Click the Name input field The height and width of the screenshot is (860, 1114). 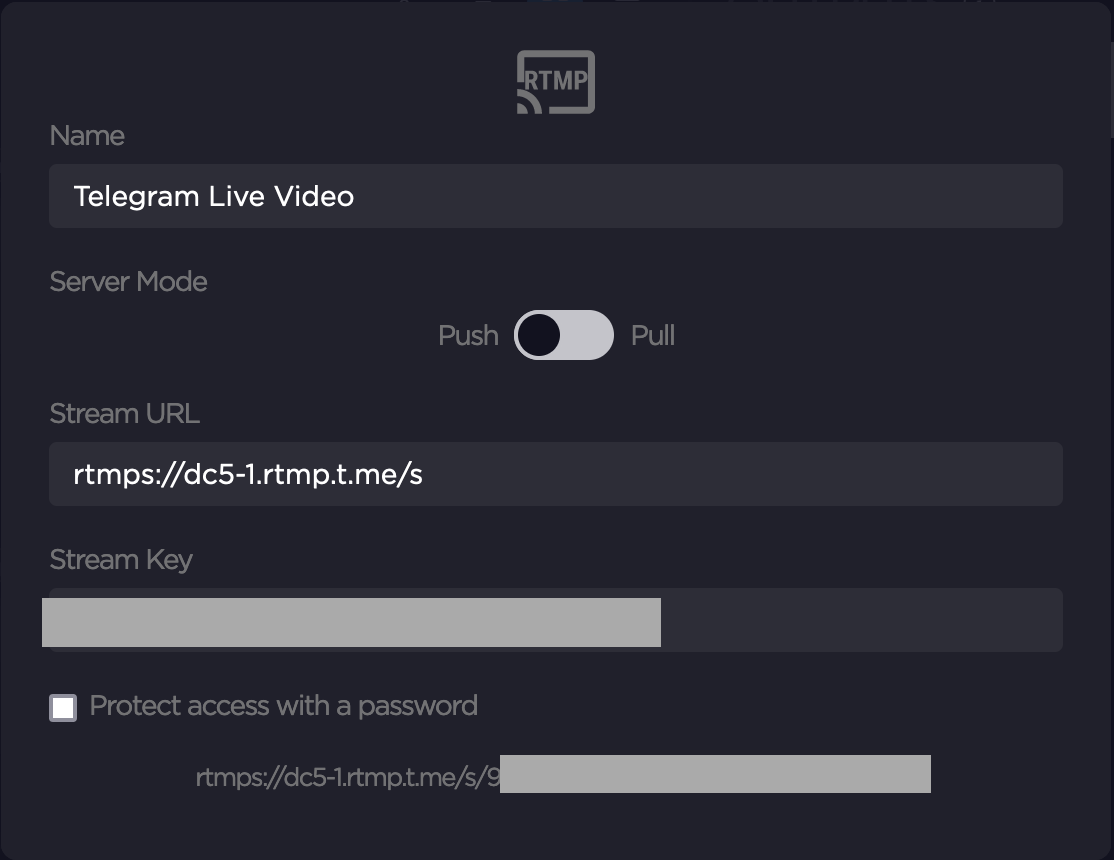pos(555,196)
